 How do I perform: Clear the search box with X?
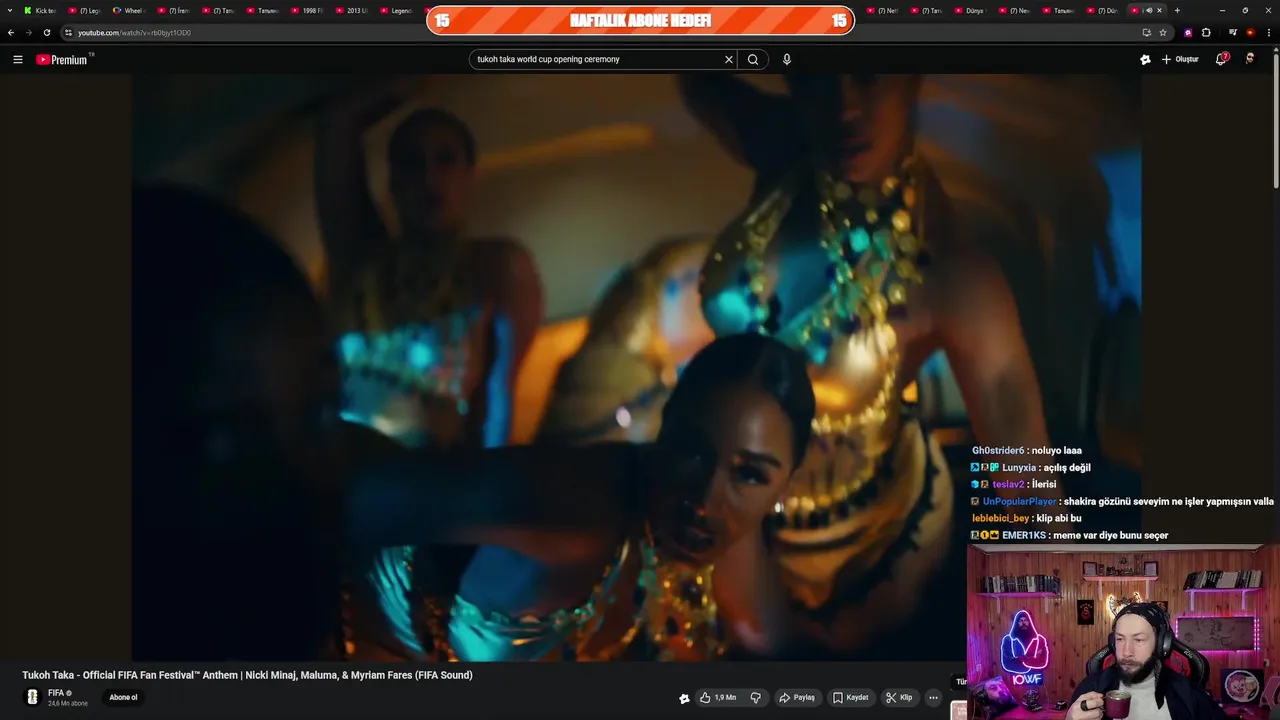[729, 59]
